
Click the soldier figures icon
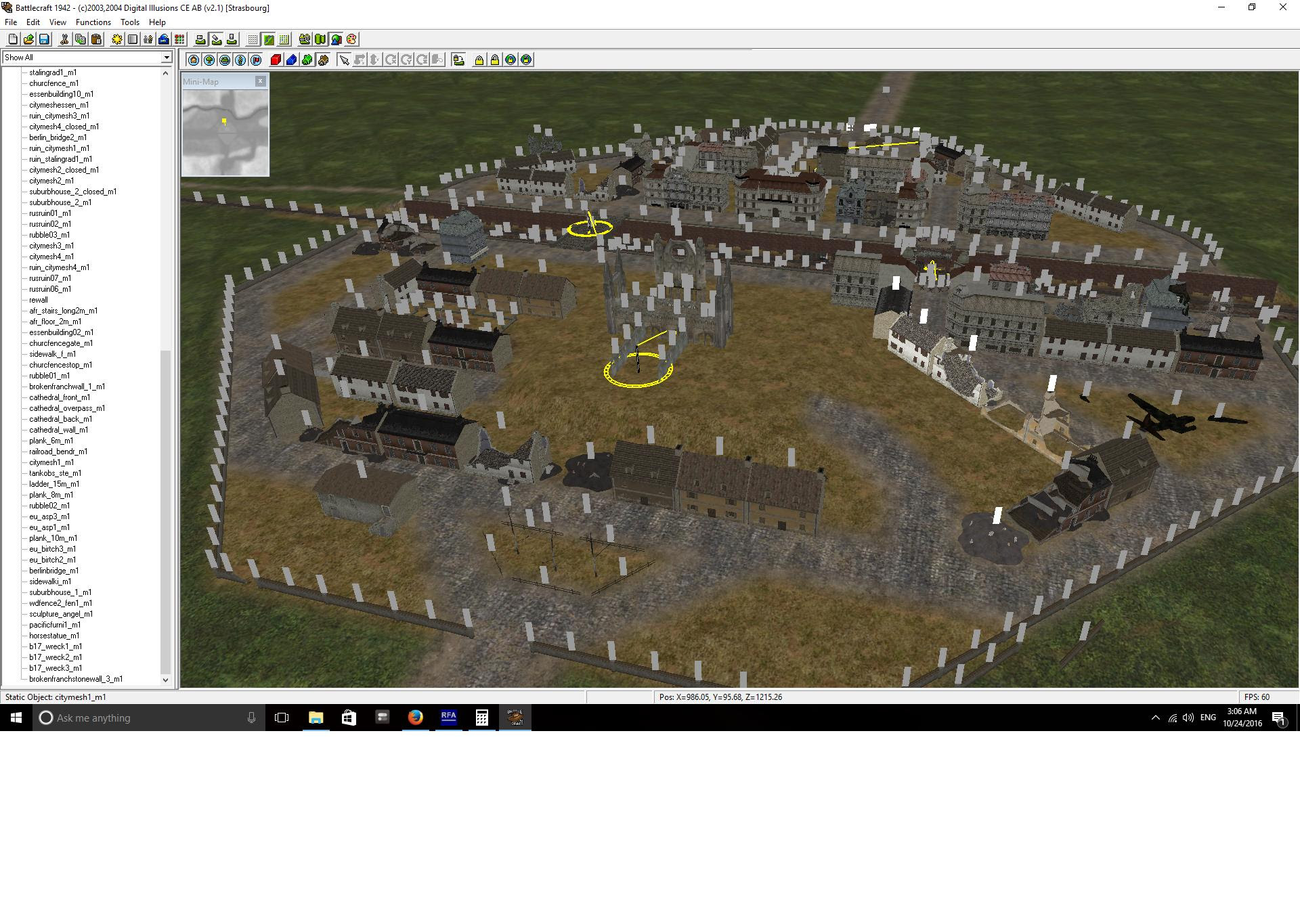[148, 39]
